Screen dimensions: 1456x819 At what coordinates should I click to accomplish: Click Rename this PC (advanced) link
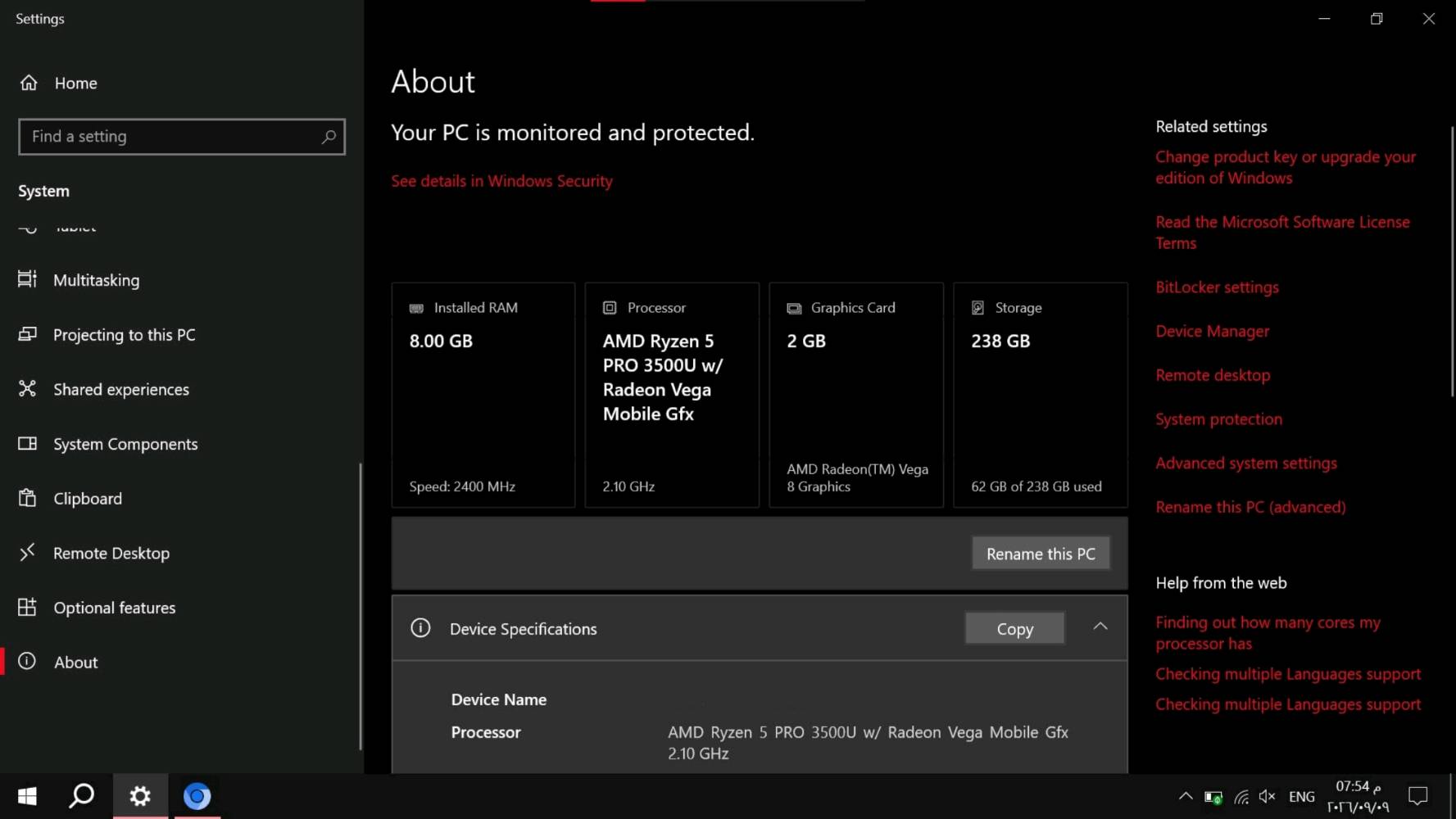tap(1250, 507)
